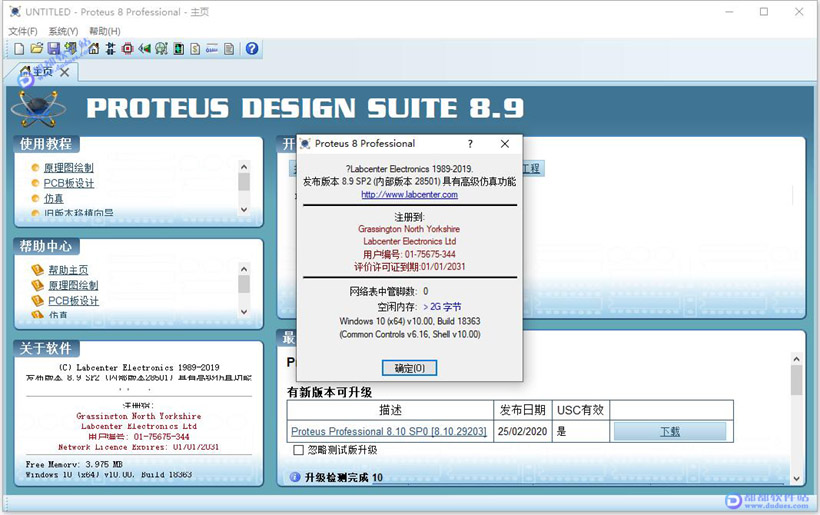Screen dimensions: 820x515
Task: Close the Proteus 8 Professional About dialog
Action: 505,144
